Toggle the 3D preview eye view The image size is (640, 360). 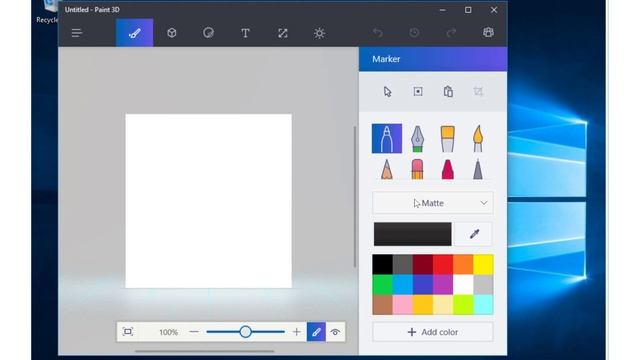click(335, 332)
